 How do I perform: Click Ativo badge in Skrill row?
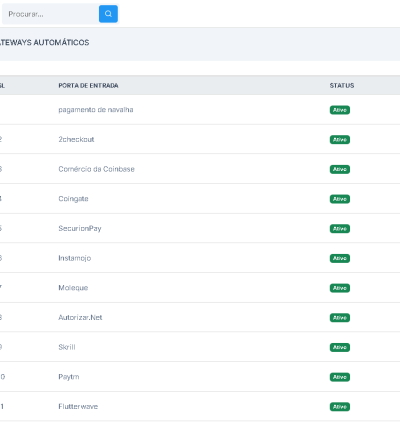[340, 347]
